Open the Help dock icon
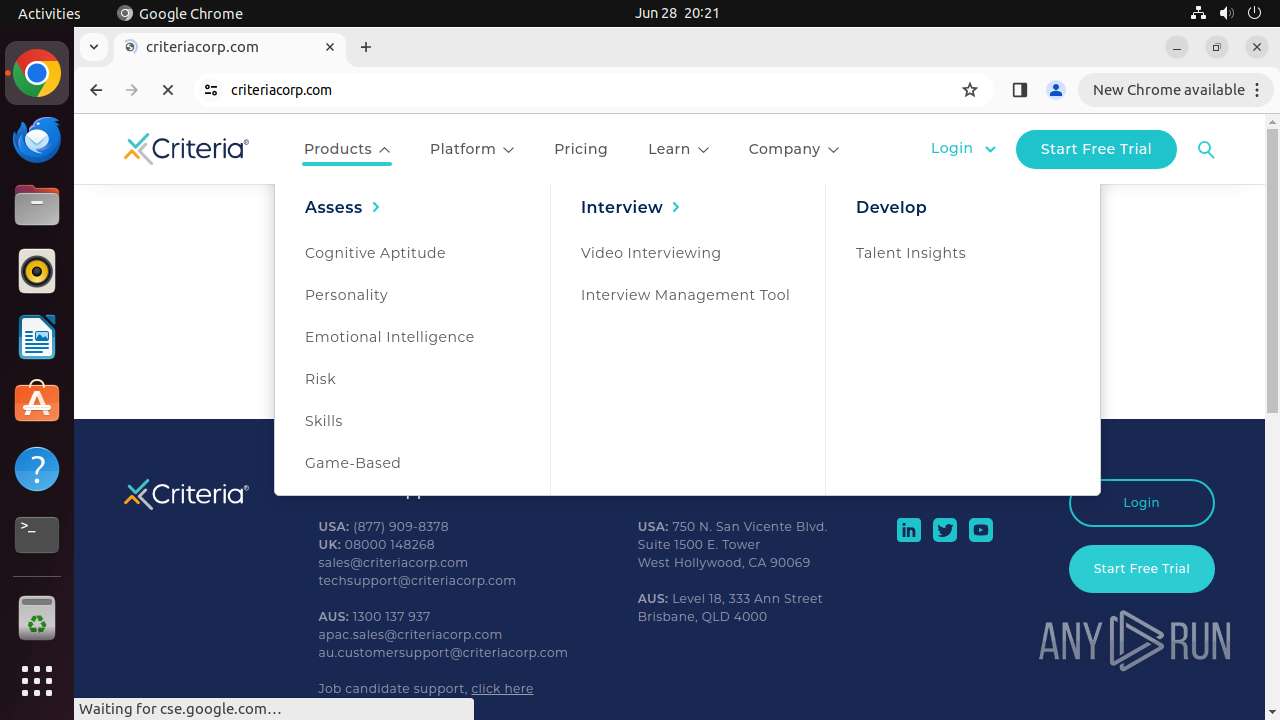The width and height of the screenshot is (1280, 720). click(37, 469)
